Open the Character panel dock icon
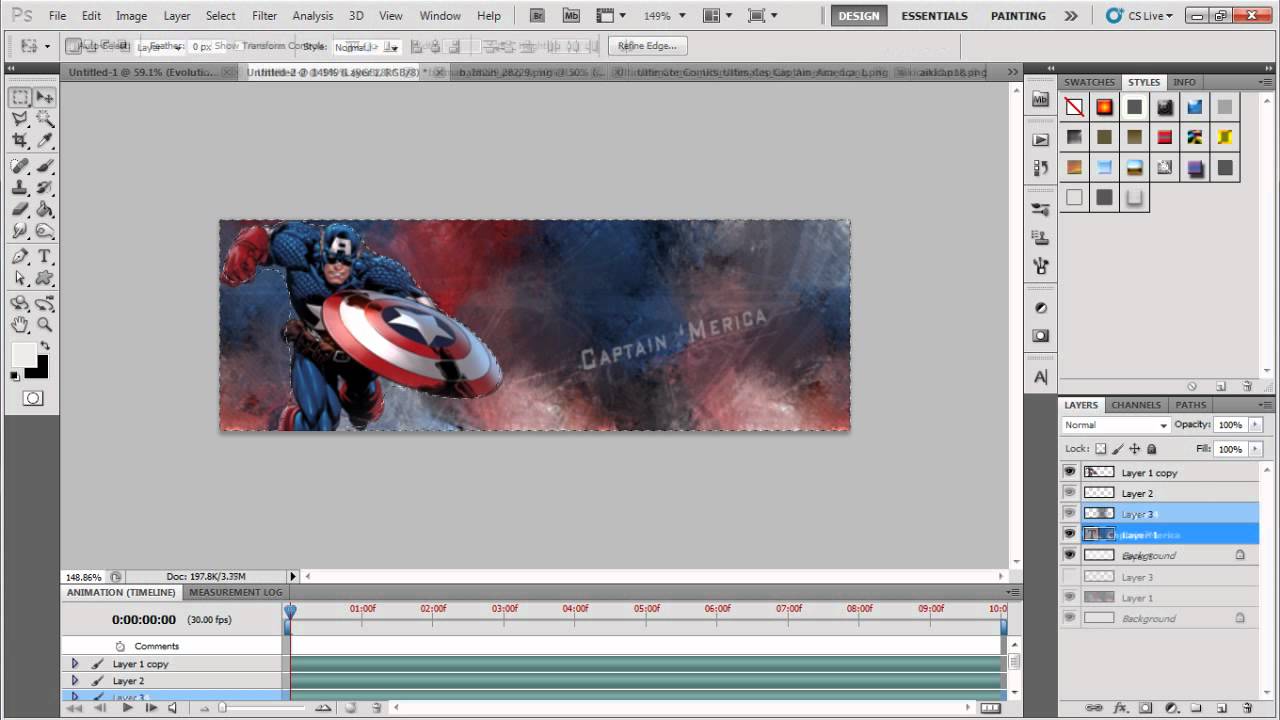1280x720 pixels. click(x=1041, y=377)
